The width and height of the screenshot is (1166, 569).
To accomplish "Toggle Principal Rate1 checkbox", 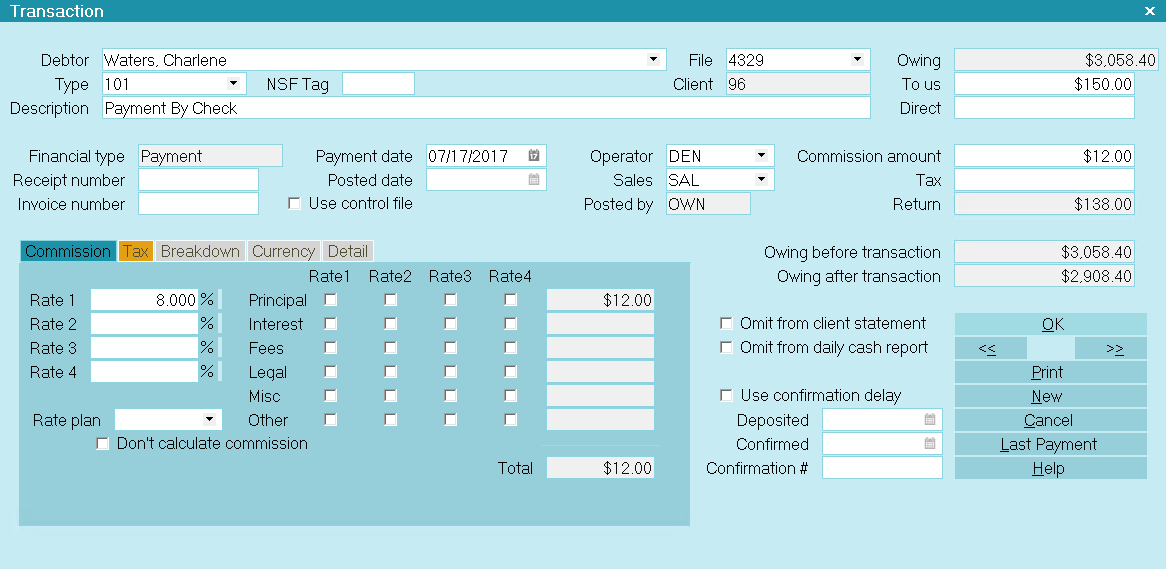I will coord(331,299).
